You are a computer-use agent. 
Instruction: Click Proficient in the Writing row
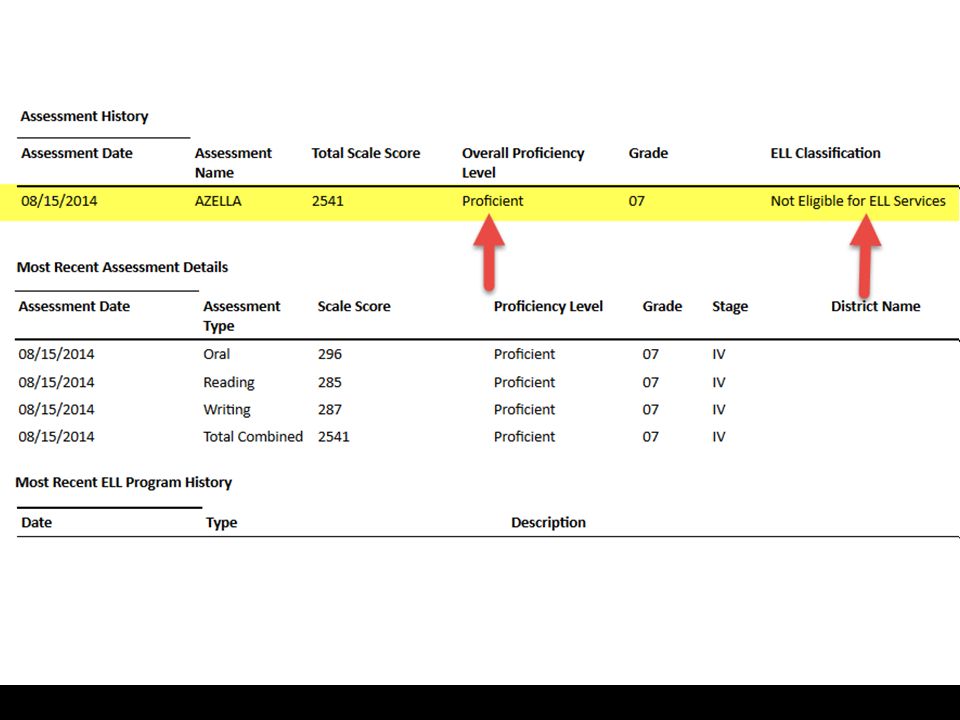point(524,410)
